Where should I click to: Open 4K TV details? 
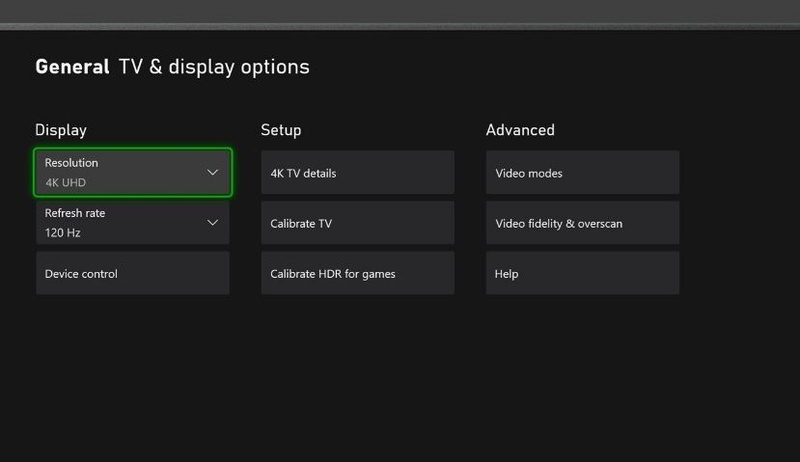tap(357, 173)
